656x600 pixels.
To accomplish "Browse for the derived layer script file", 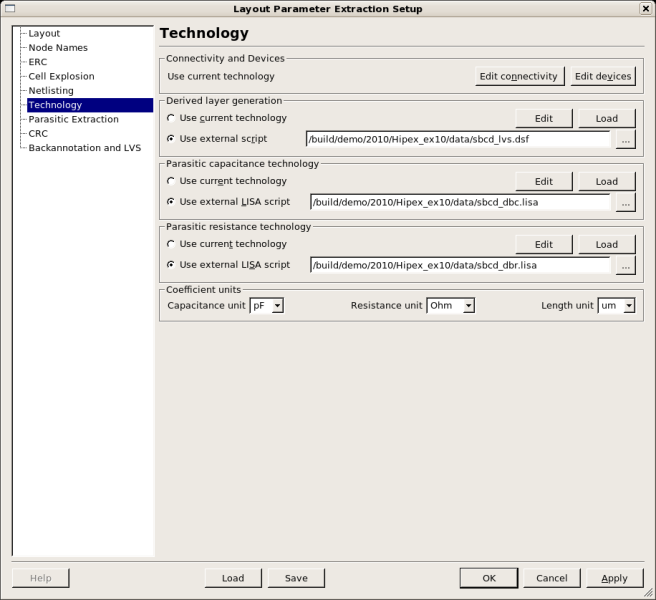I will [625, 140].
